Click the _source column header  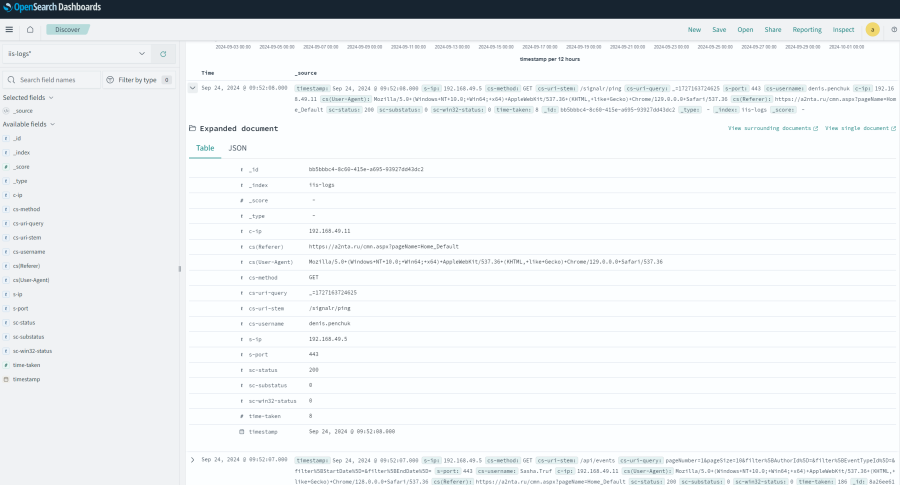(x=306, y=73)
